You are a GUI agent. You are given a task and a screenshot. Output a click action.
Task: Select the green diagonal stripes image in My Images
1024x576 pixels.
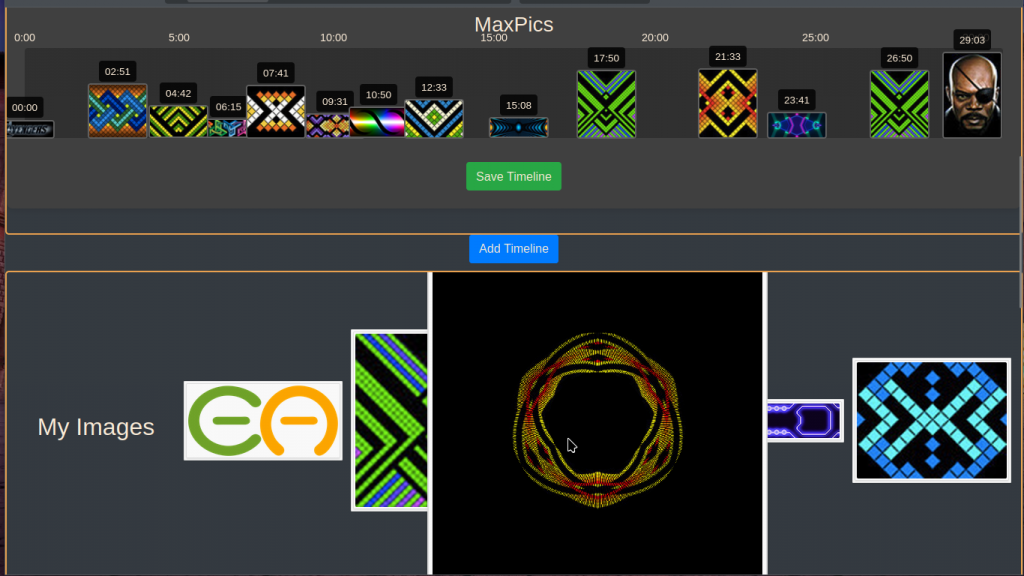tap(390, 421)
